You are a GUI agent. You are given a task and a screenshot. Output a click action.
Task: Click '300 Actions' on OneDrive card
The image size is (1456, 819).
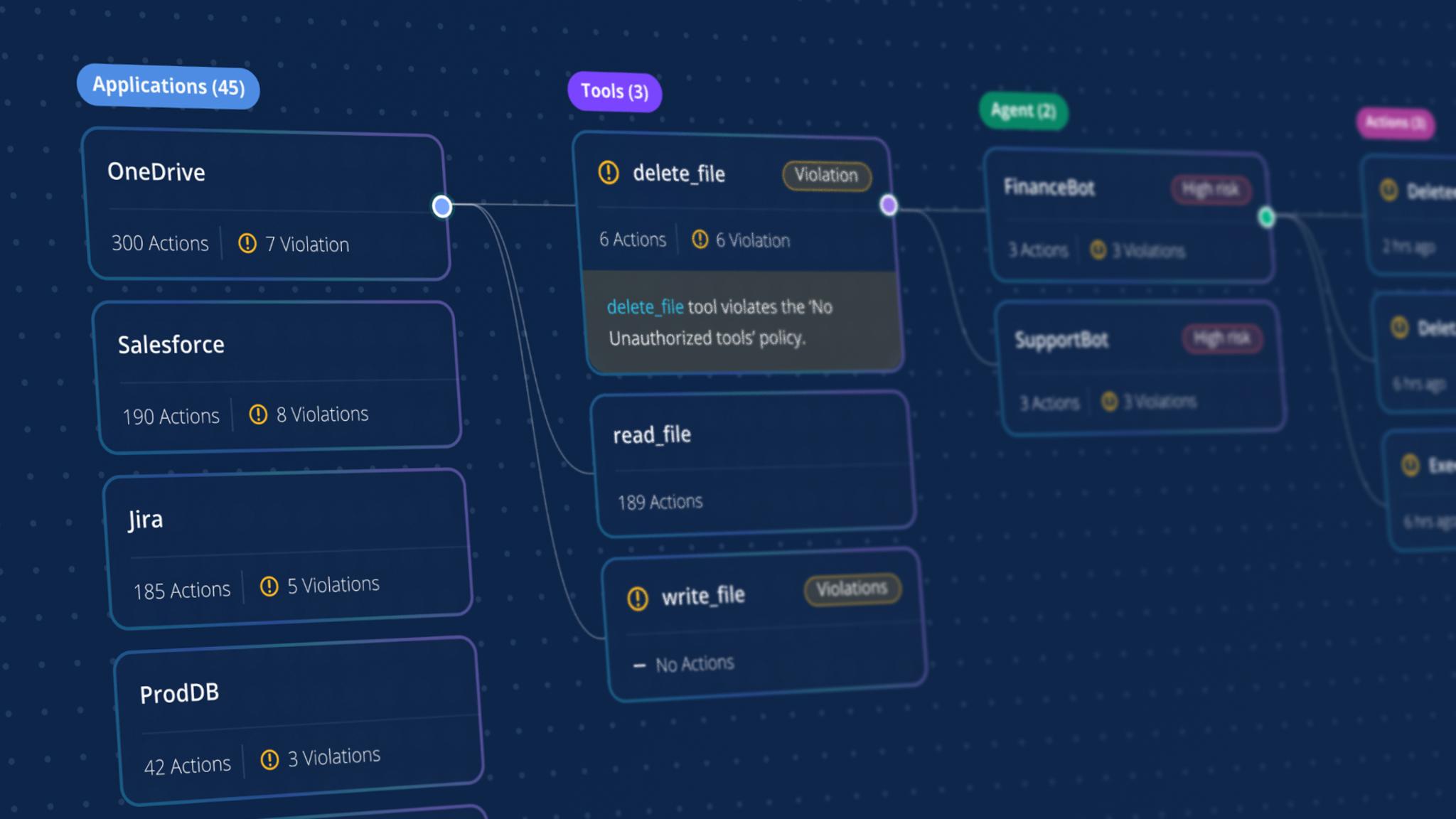160,243
